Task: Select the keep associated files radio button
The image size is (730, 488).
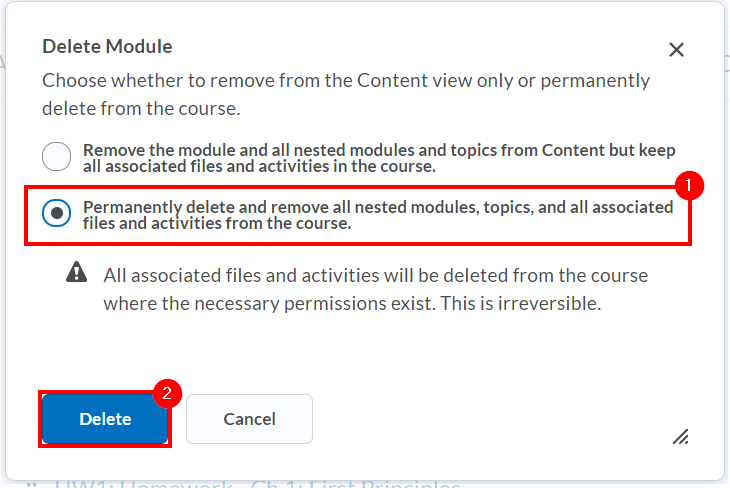Action: [x=57, y=157]
